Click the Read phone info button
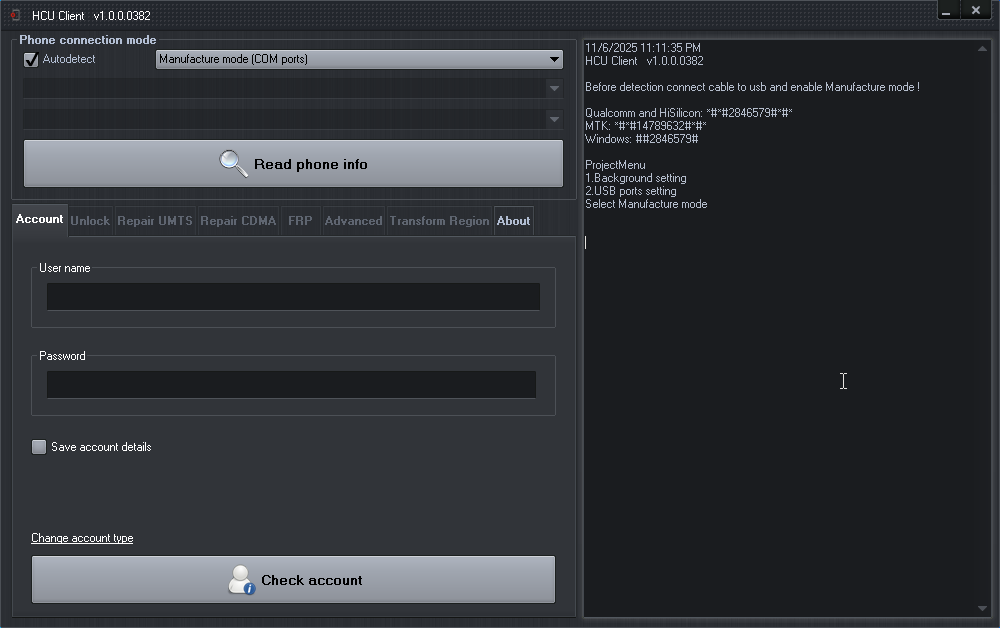 click(293, 164)
